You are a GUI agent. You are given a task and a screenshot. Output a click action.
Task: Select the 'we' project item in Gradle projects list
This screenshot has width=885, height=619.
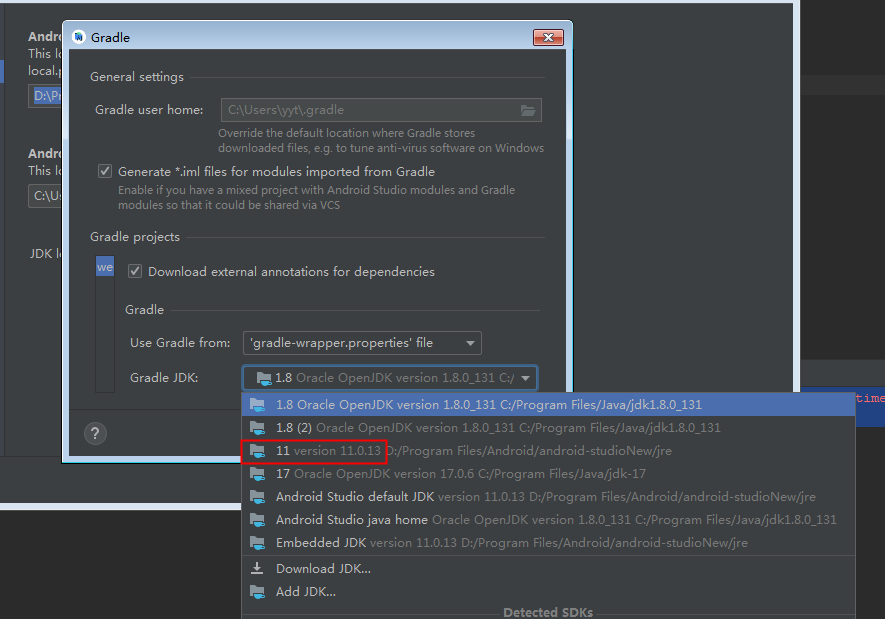click(x=105, y=268)
